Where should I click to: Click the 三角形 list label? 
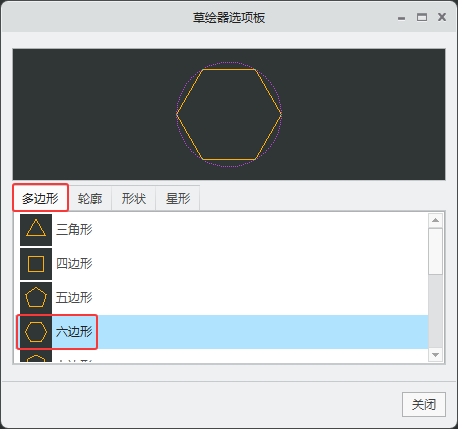pos(74,230)
